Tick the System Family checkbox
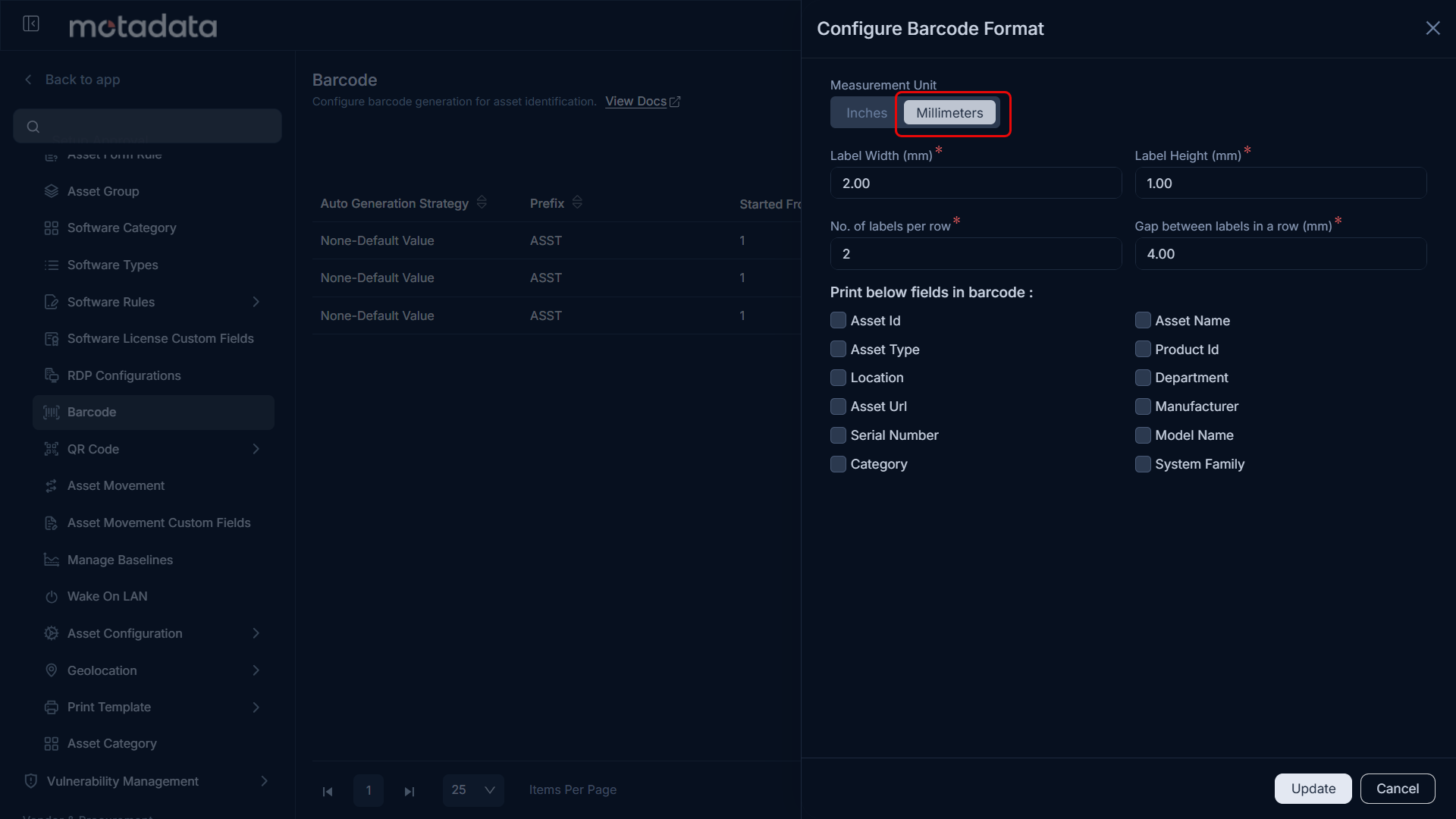Screen dimensions: 1456x819 tap(1143, 464)
